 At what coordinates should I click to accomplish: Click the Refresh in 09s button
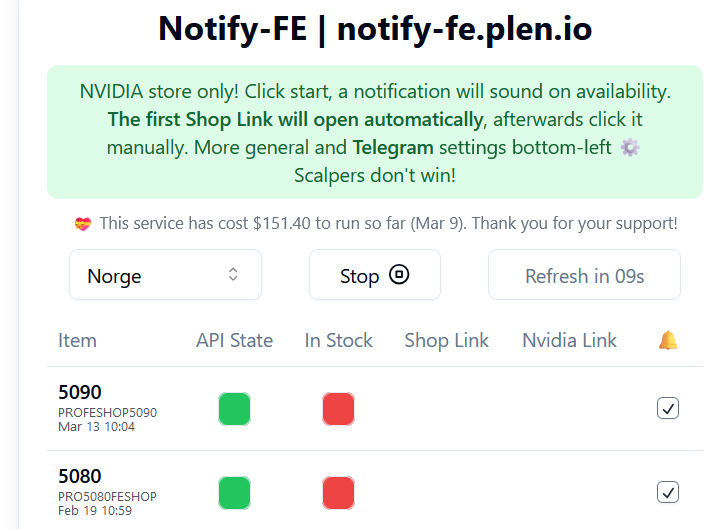click(584, 275)
